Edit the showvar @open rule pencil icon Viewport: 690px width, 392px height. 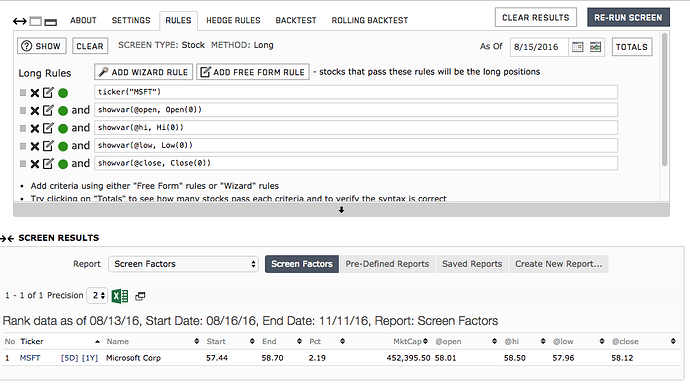48,110
